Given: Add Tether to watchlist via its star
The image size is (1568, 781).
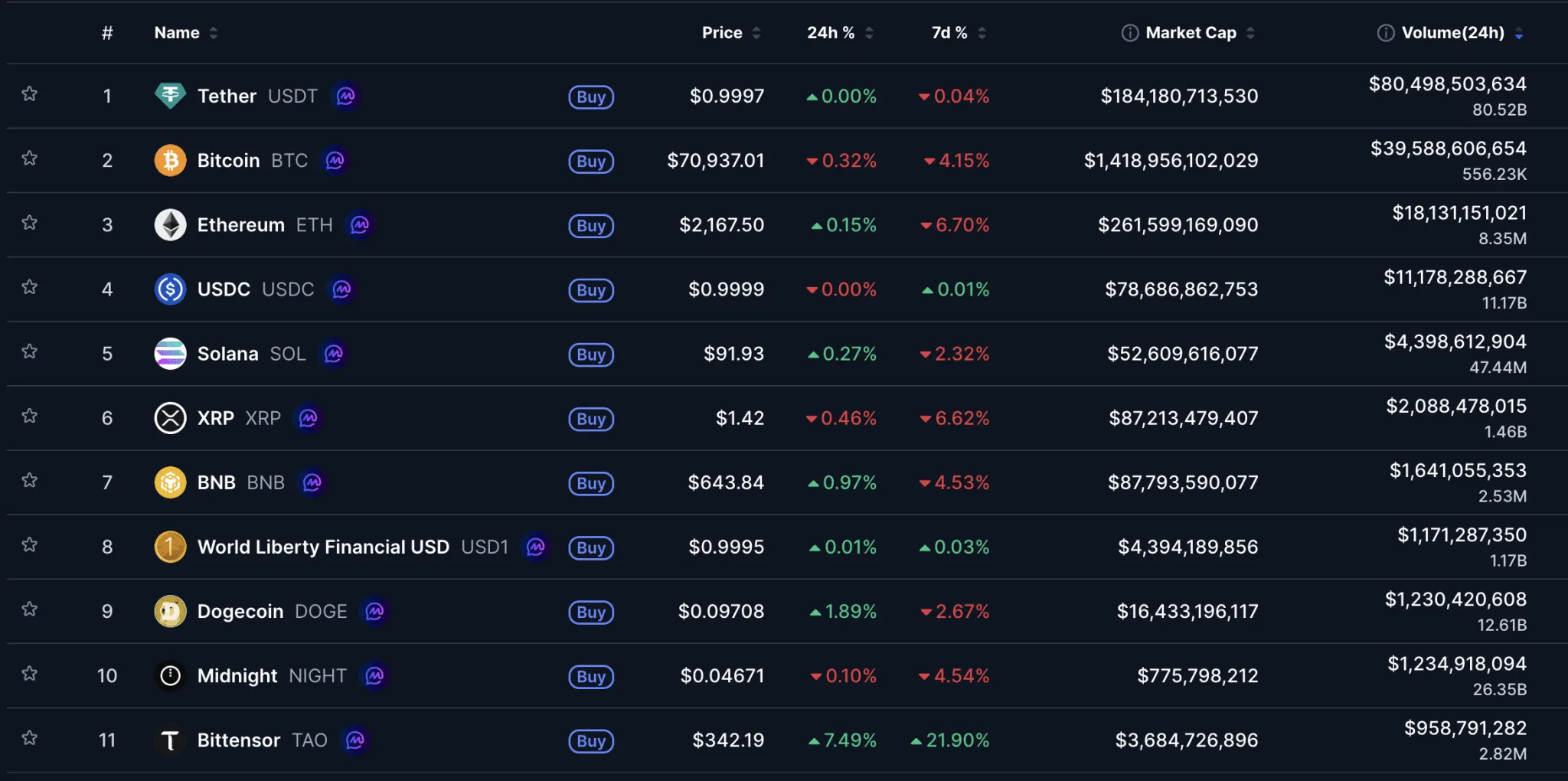Looking at the screenshot, I should (31, 93).
